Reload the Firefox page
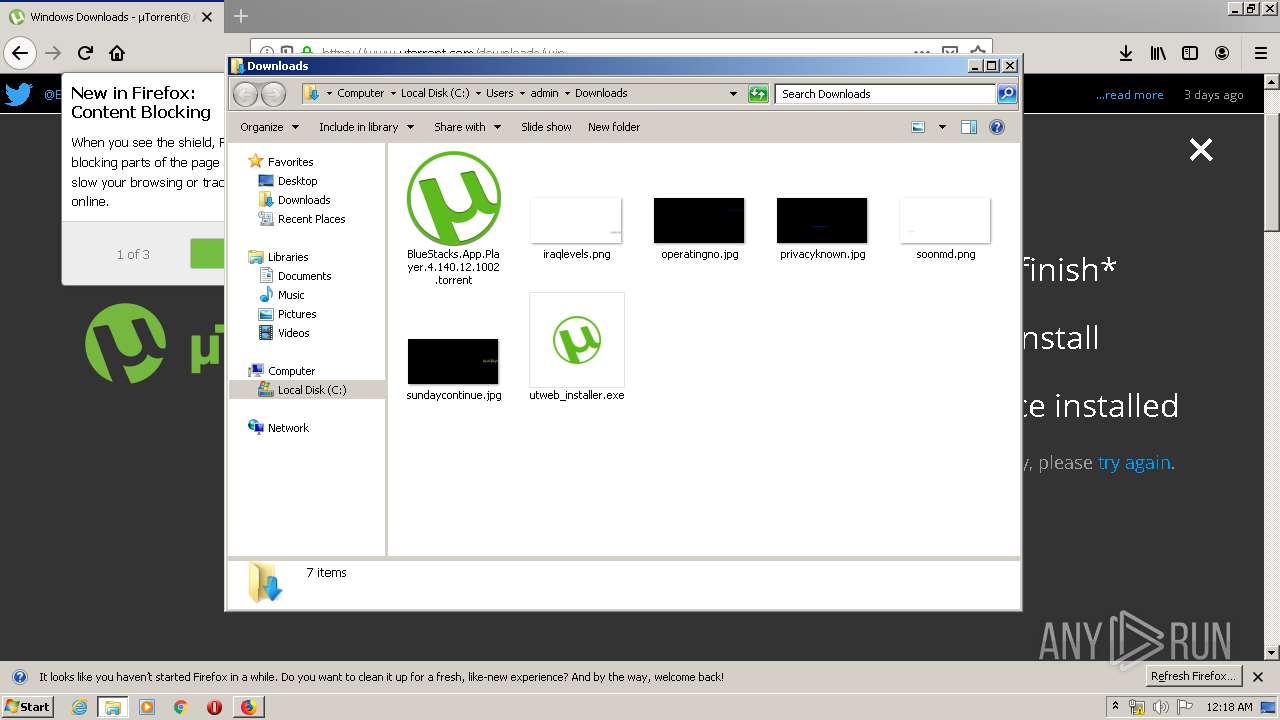Screen dimensions: 1280x720 tap(85, 53)
